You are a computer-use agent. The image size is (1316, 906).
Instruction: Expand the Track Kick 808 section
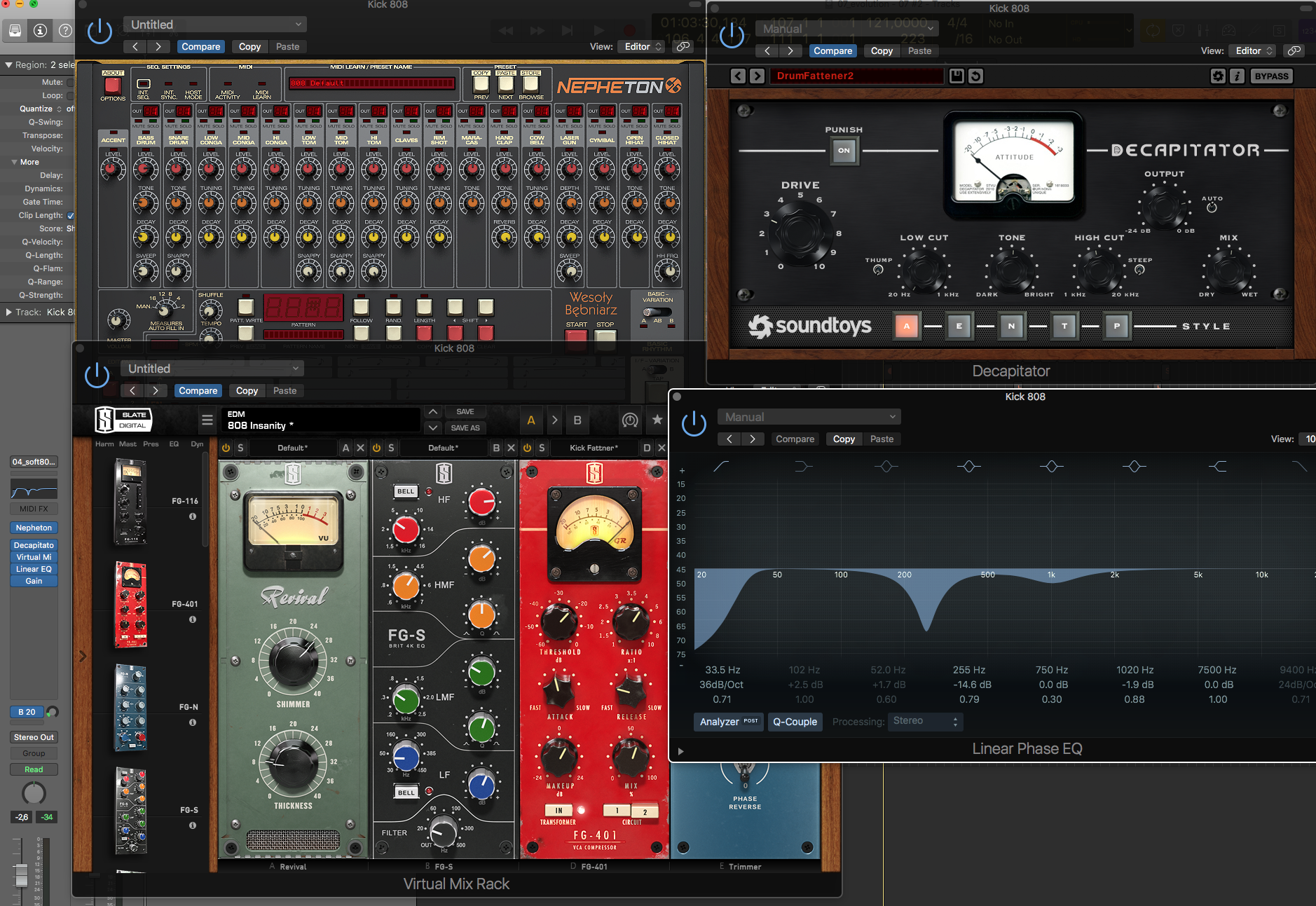click(8, 312)
